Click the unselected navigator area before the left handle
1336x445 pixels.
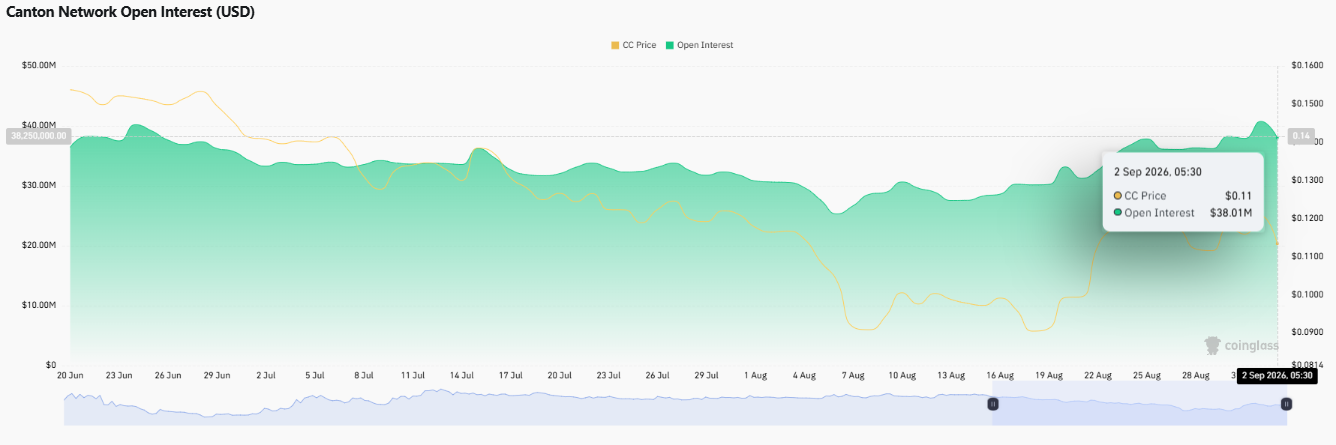pyautogui.click(x=527, y=403)
